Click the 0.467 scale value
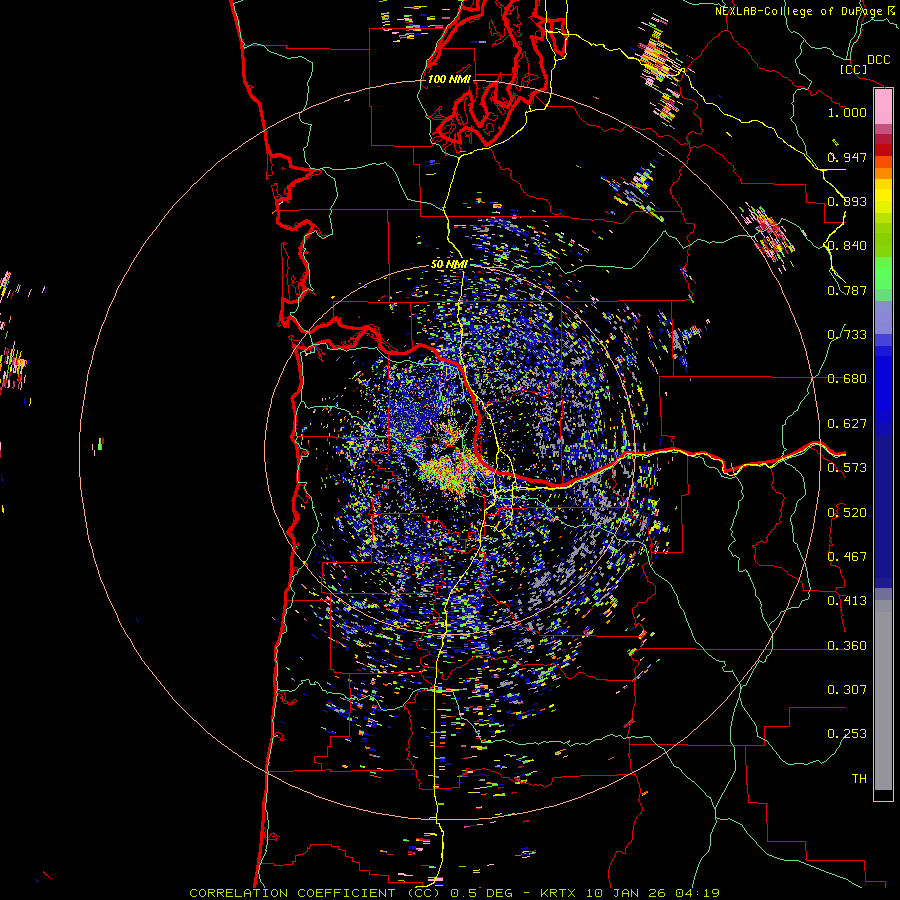The image size is (900, 900). coord(847,557)
